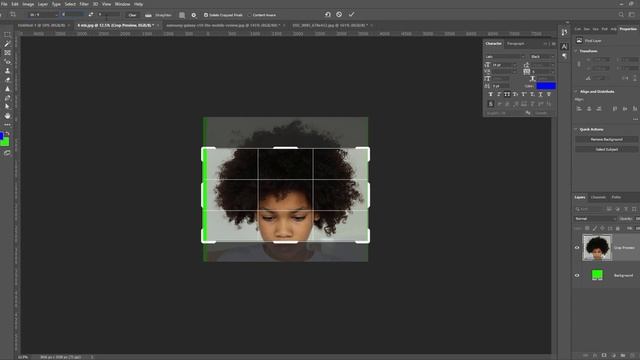Select the Frame tool in left toolbar

tap(7, 53)
